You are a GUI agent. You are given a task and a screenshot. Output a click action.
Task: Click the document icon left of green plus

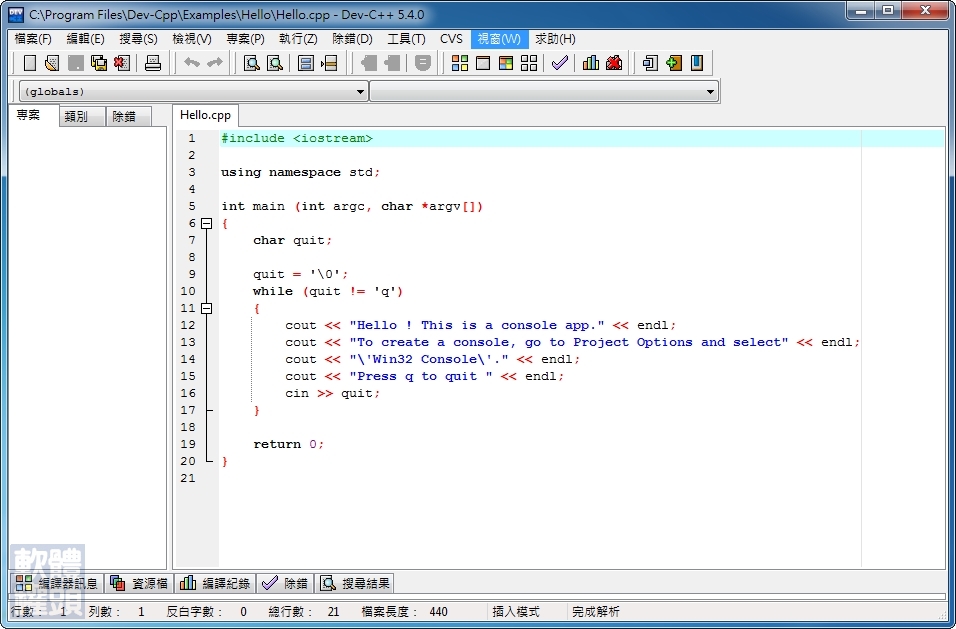tap(651, 63)
